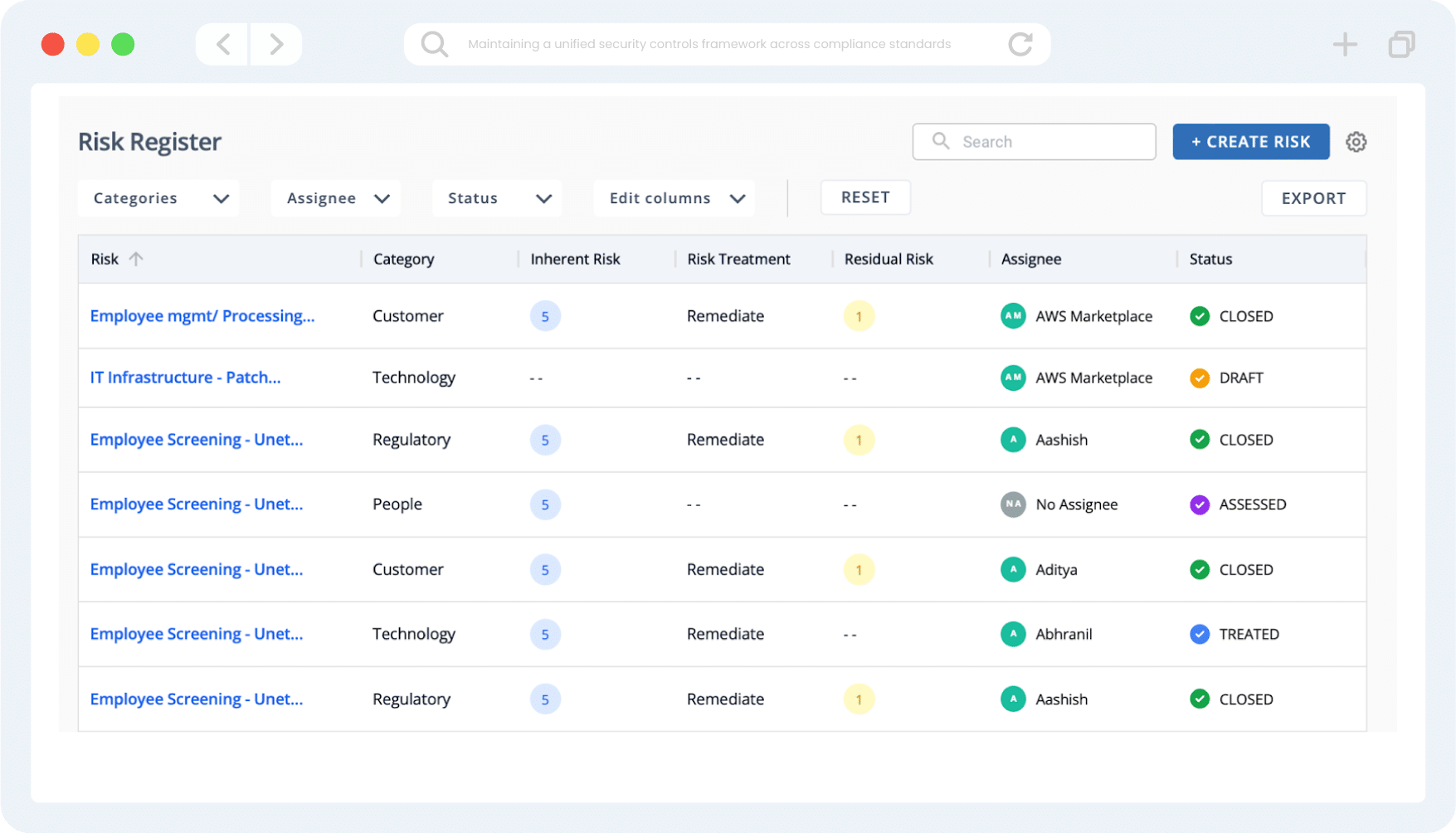Viewport: 1456px width, 833px height.
Task: Click the NA avatar beside No Assignee
Action: click(x=1013, y=504)
